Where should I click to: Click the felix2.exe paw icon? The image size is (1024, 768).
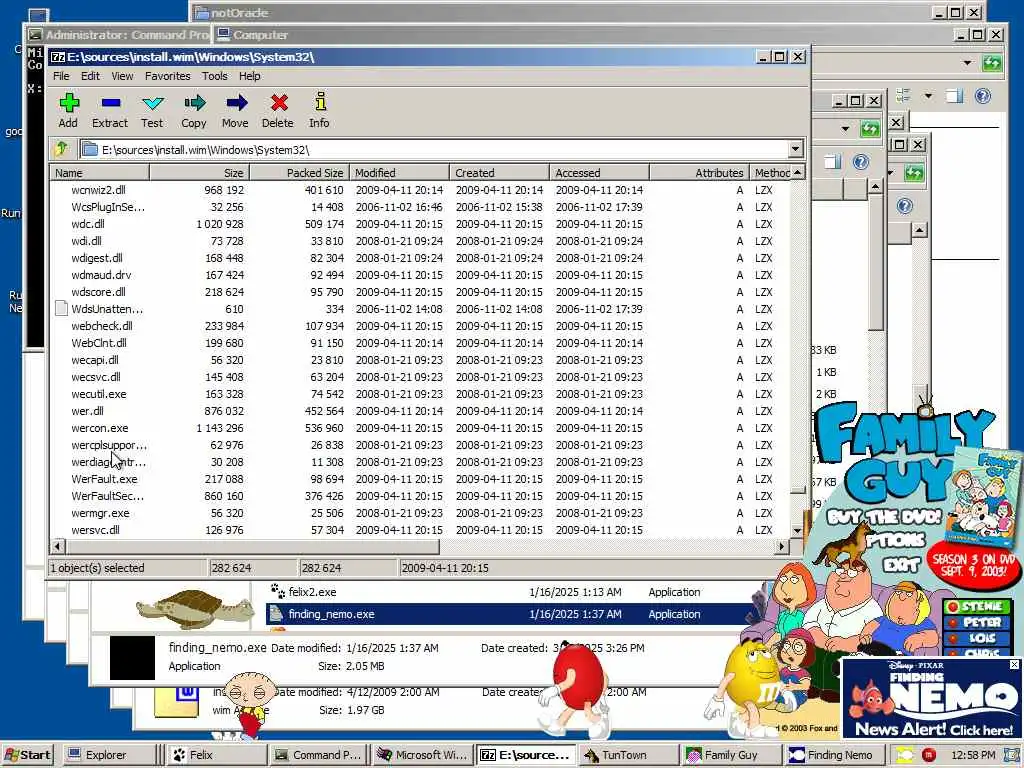click(x=278, y=592)
